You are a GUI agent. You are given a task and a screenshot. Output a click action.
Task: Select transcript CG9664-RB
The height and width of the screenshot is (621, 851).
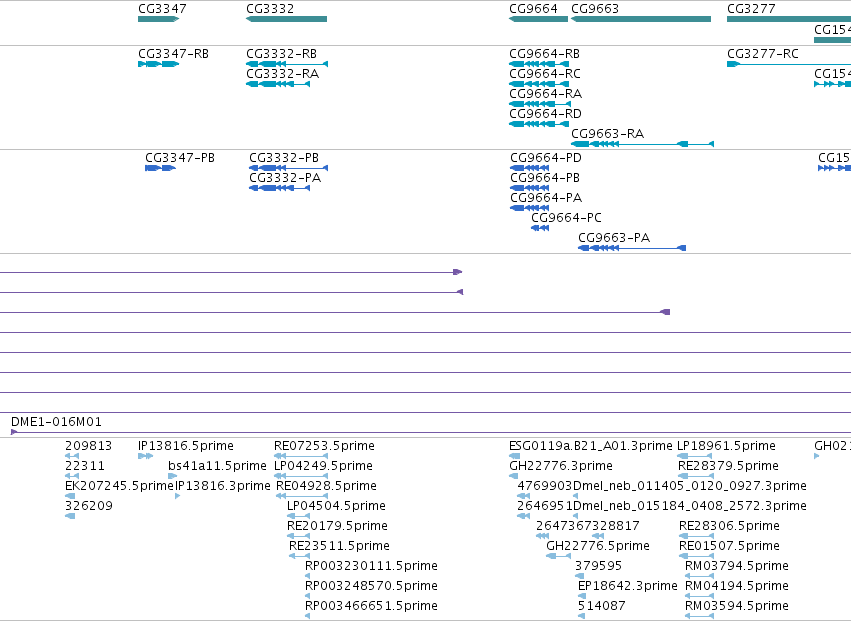click(x=539, y=64)
